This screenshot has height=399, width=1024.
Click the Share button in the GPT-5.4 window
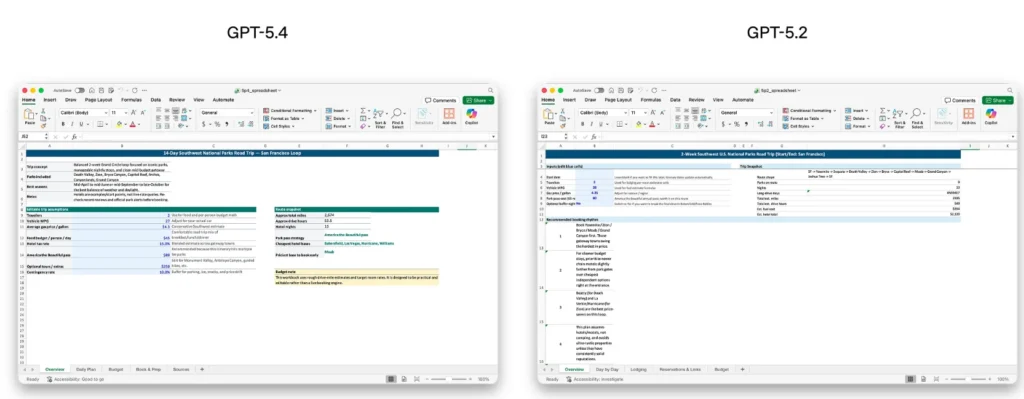coord(479,101)
